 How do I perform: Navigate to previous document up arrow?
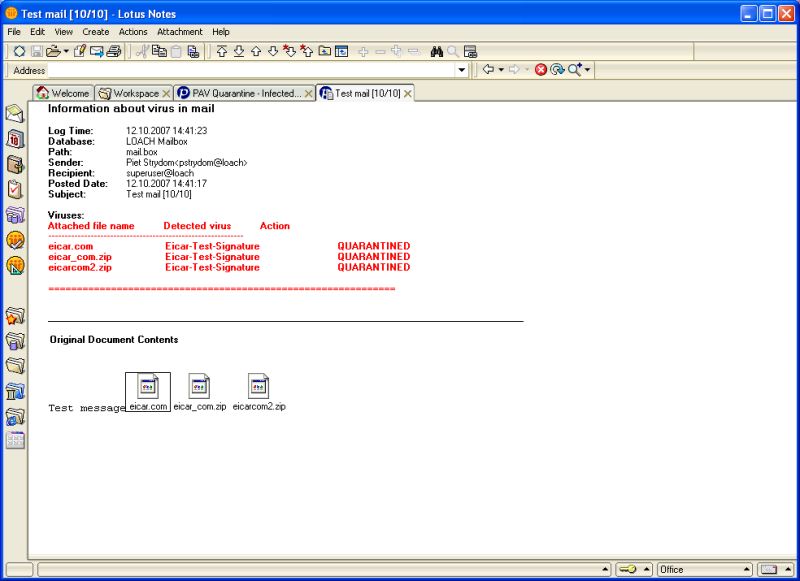[x=256, y=52]
